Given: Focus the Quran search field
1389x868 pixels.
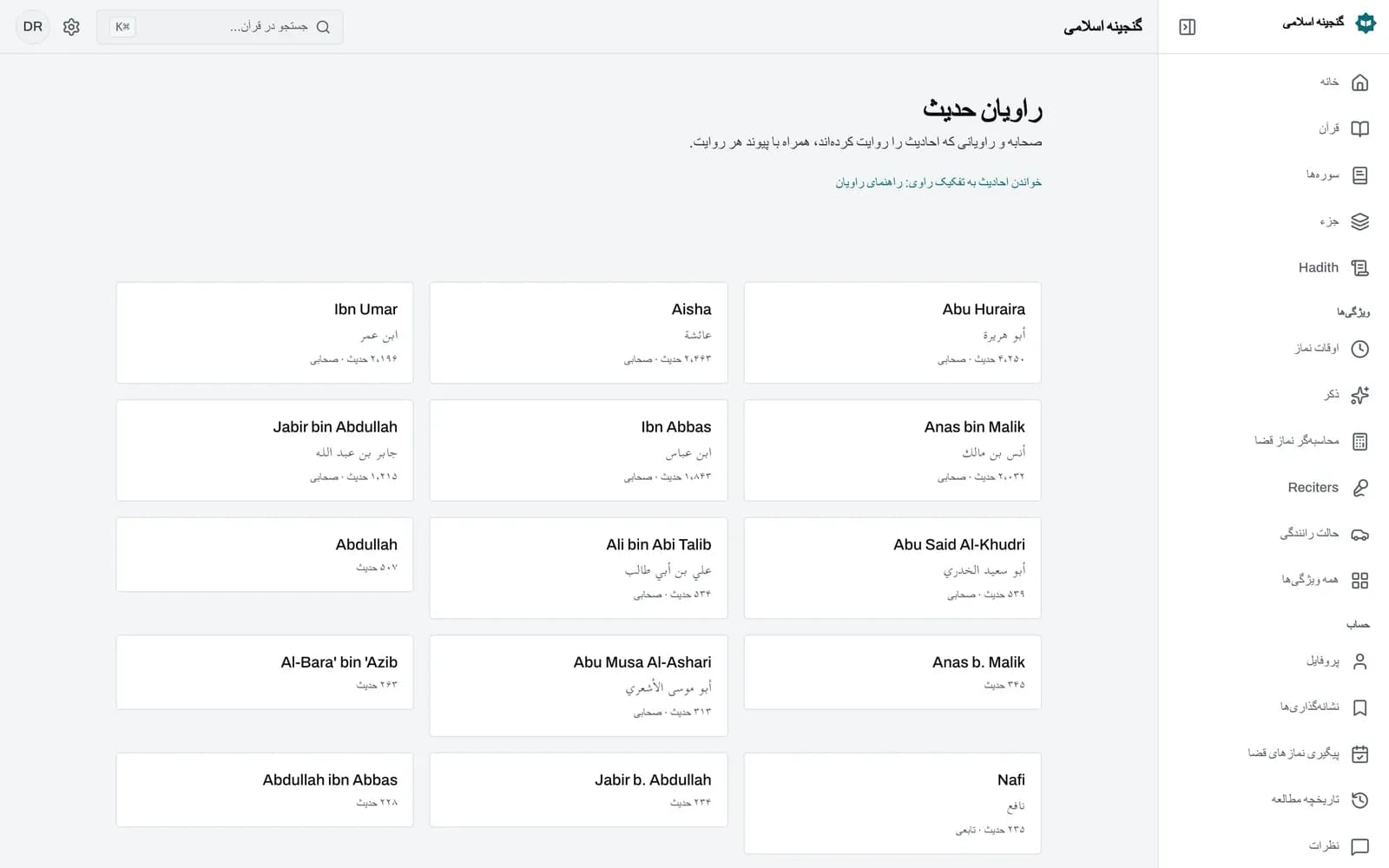Looking at the screenshot, I should pyautogui.click(x=220, y=27).
